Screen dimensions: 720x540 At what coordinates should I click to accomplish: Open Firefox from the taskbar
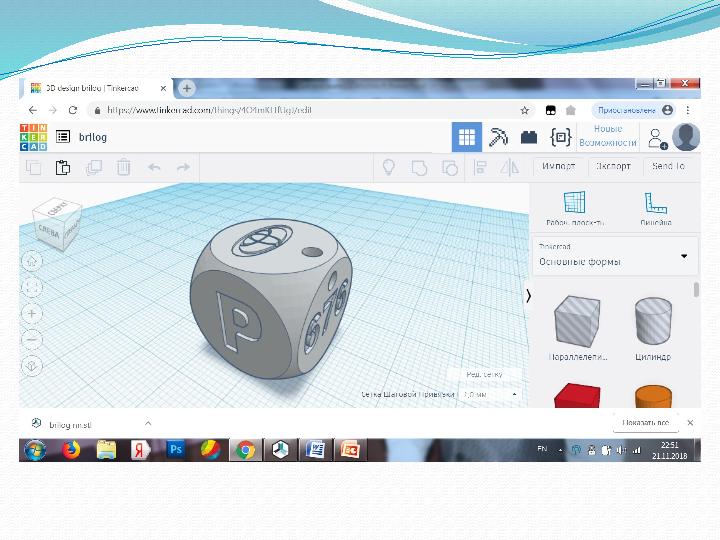point(71,450)
